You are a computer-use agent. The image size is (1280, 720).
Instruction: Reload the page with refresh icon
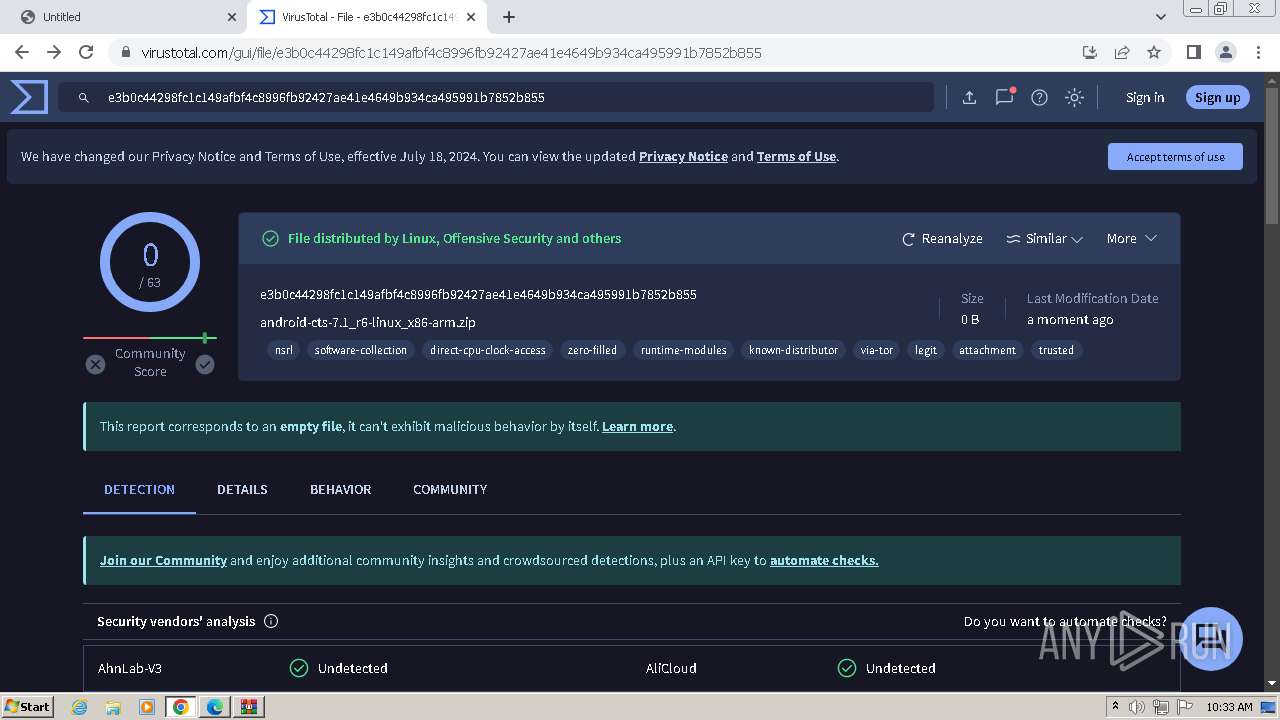[86, 53]
